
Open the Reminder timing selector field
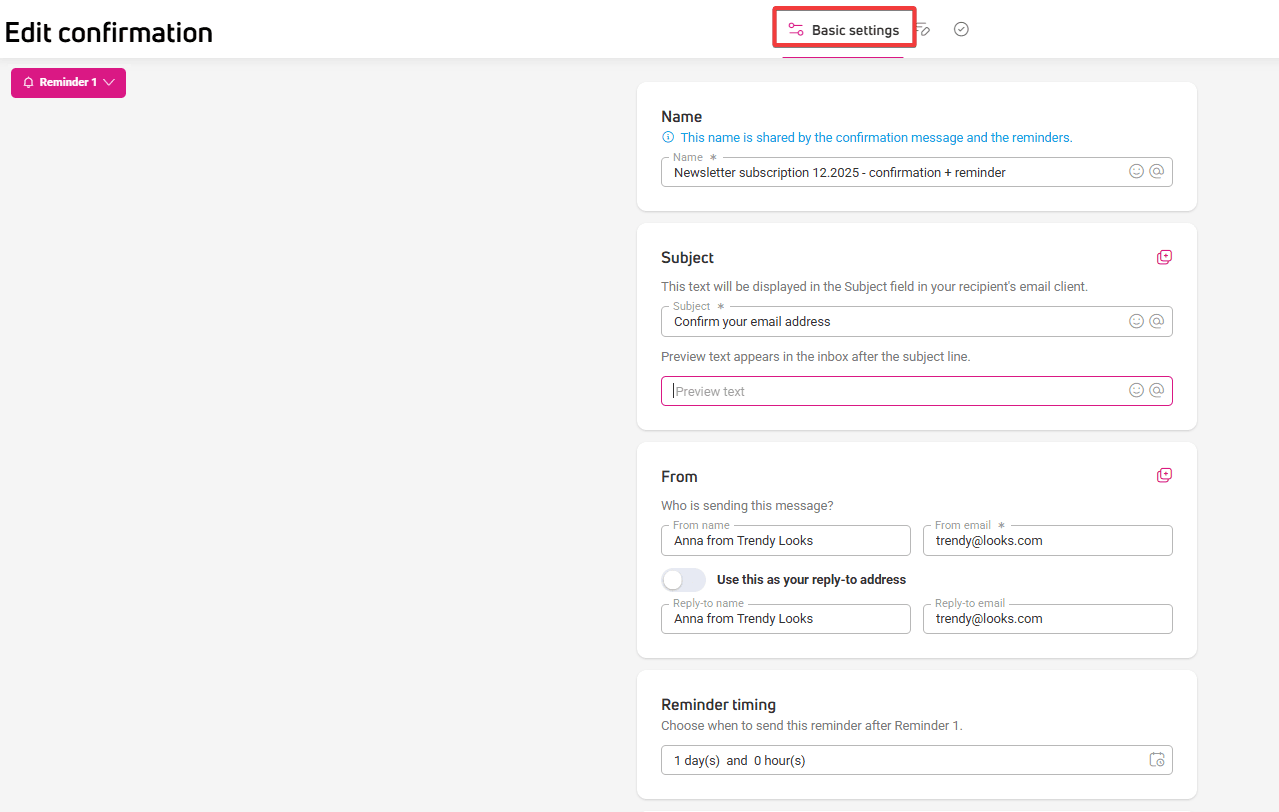pos(900,760)
